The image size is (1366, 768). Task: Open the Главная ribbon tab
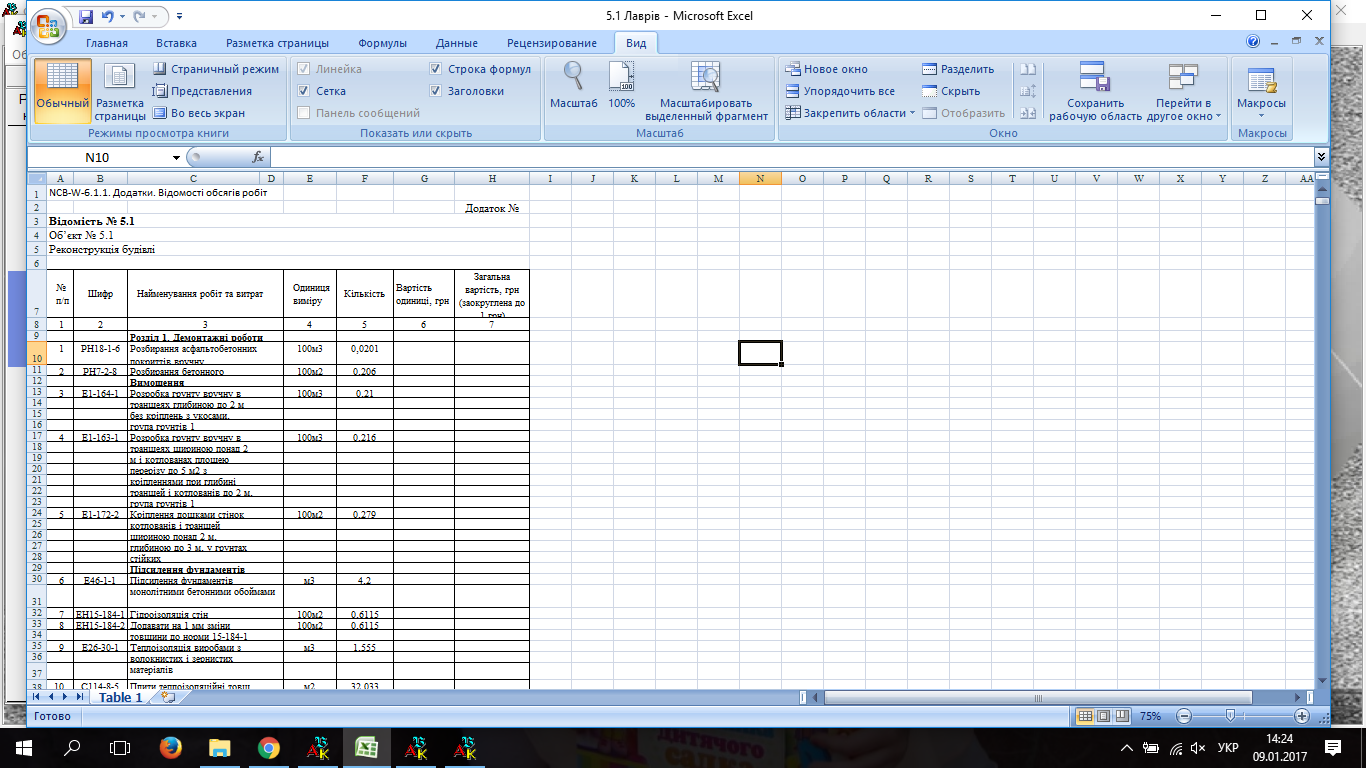pos(107,43)
